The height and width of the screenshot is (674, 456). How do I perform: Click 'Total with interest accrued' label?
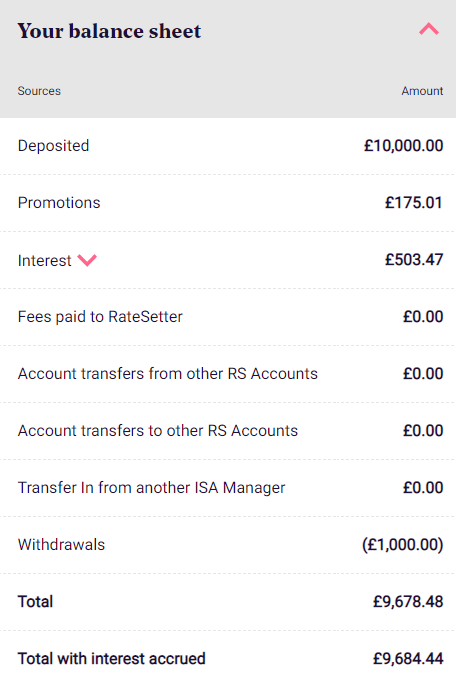[112, 659]
